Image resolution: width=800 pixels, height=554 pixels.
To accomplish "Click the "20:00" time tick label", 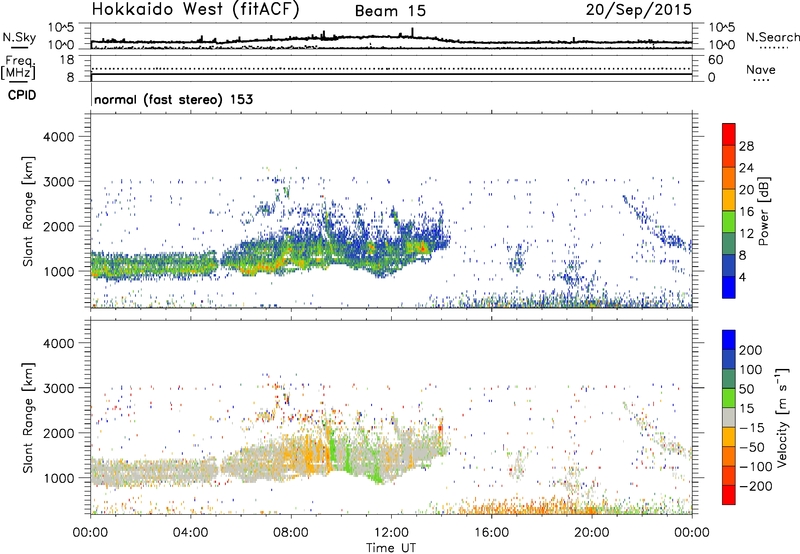I will coord(592,533).
